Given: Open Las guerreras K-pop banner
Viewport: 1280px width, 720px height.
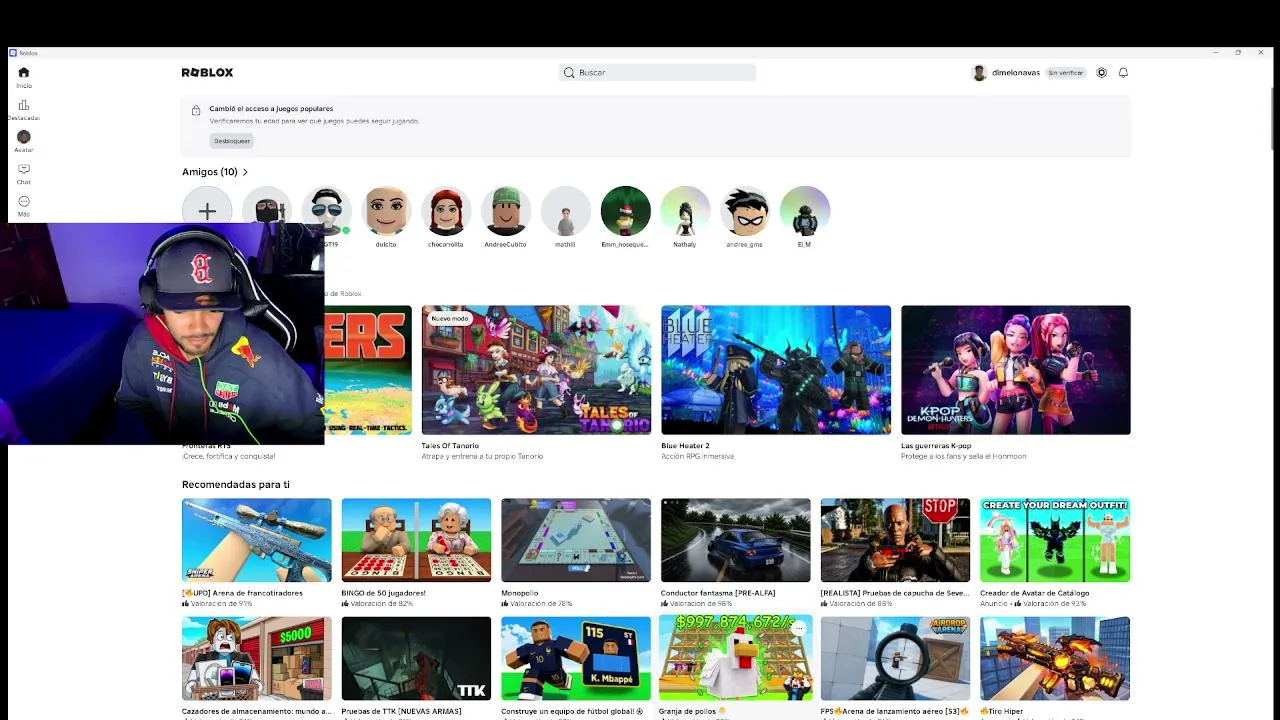Looking at the screenshot, I should click(x=1016, y=370).
